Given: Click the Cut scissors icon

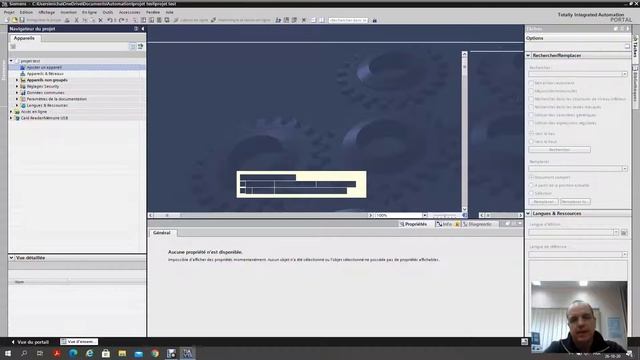Looking at the screenshot, I should (76, 20).
